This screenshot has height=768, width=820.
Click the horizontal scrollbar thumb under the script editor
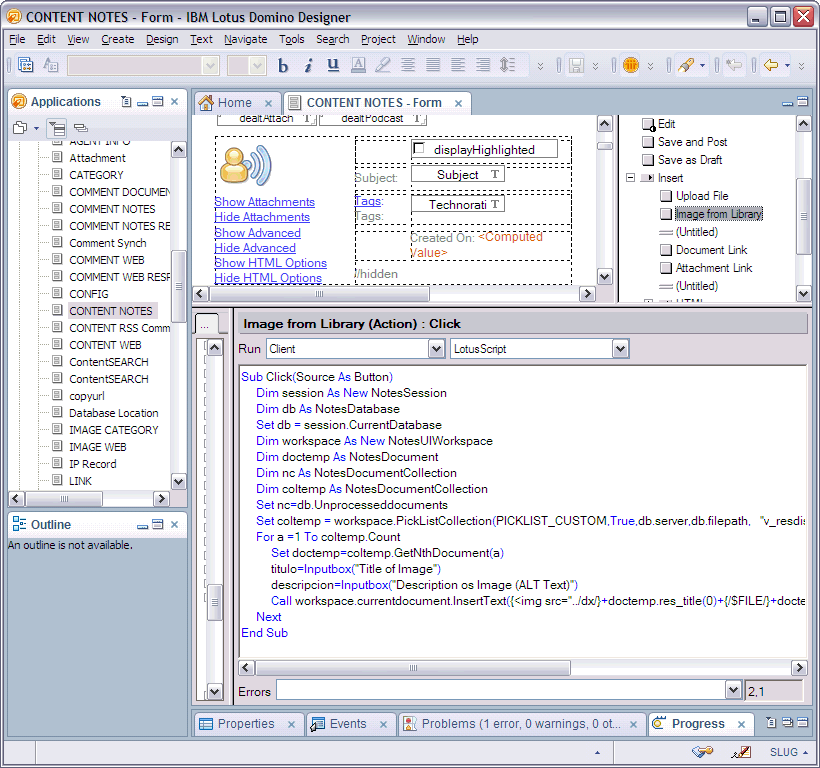413,668
